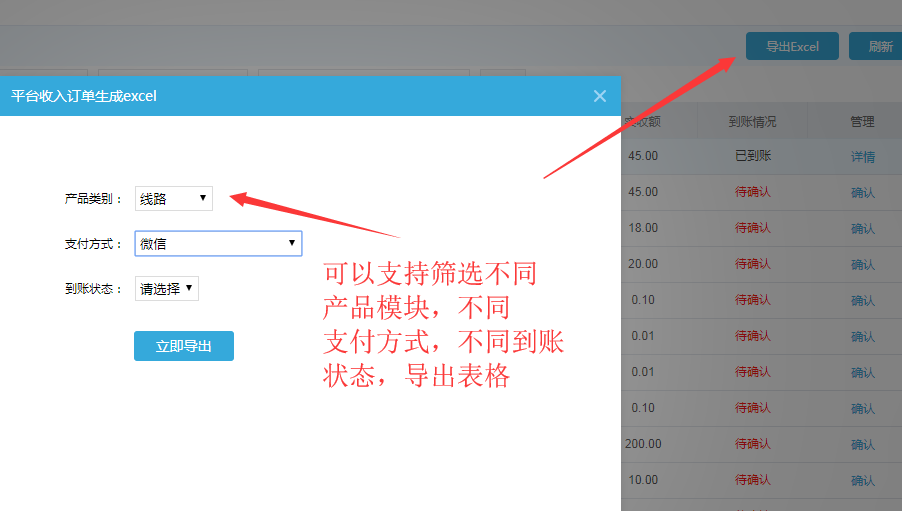Select the 已到账 status cell
The image size is (902, 511).
pyautogui.click(x=752, y=157)
